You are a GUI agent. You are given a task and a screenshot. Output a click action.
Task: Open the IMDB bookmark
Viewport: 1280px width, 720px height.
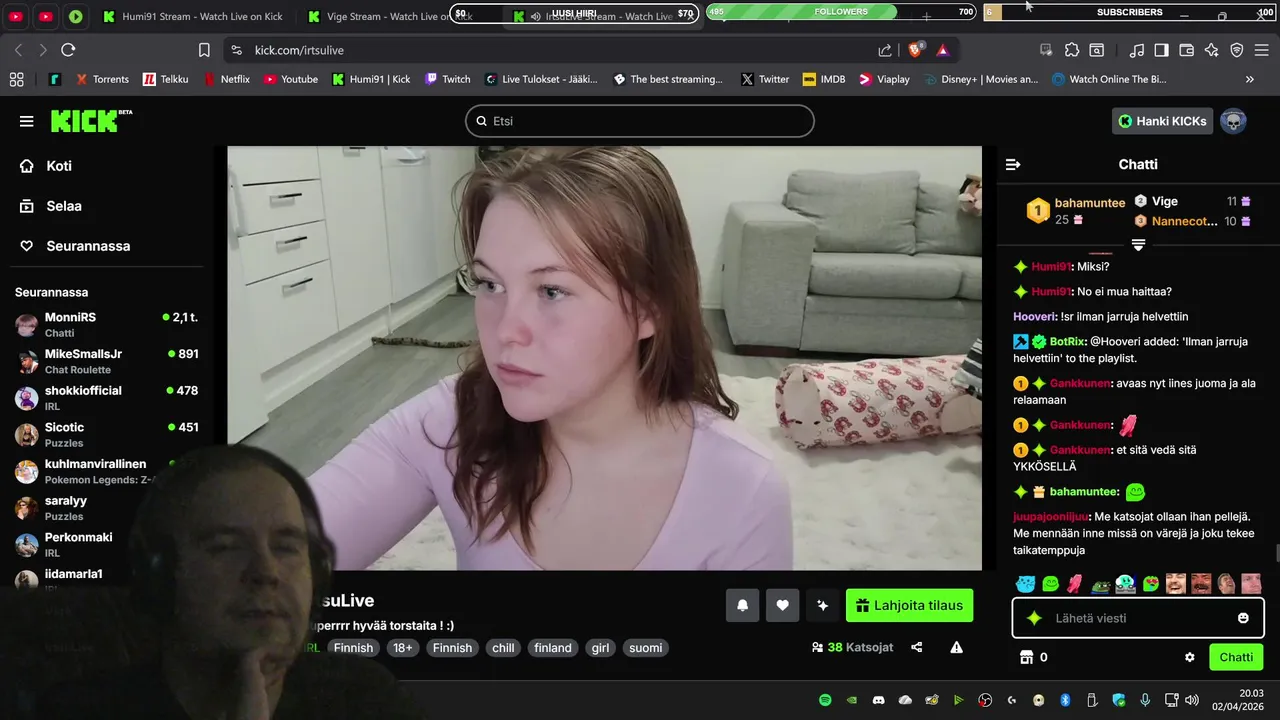point(823,79)
